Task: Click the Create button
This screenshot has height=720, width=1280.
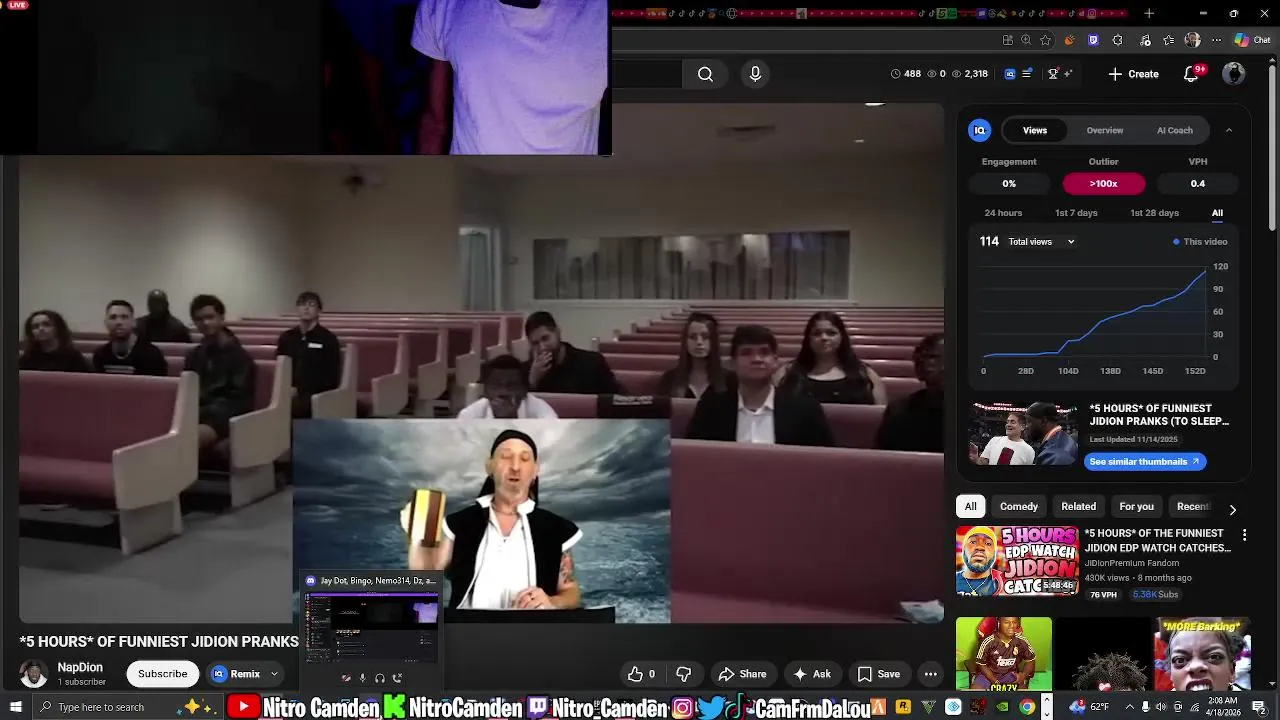Action: 1133,74
